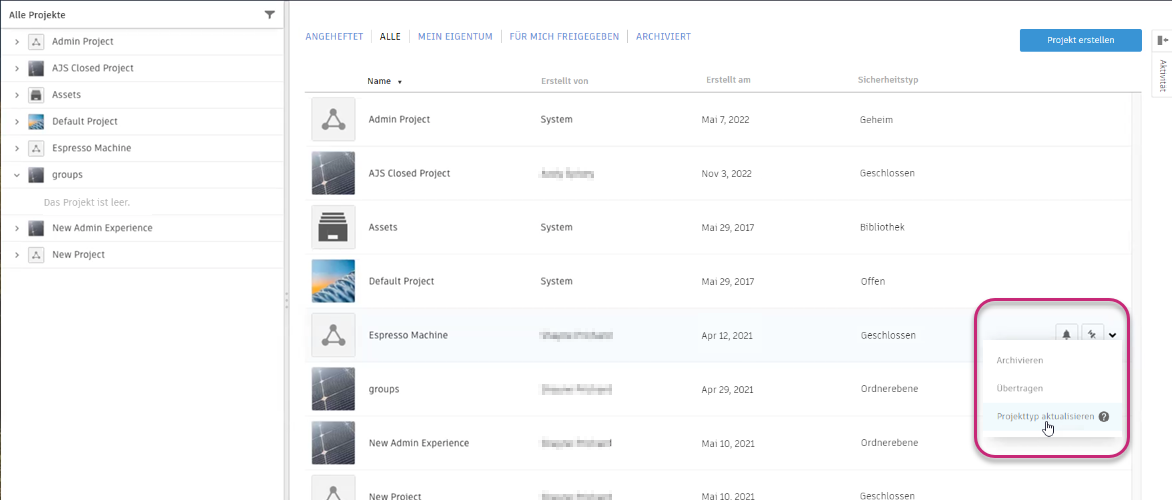Toggle the Espresso Machine row dropdown arrow
Image resolution: width=1172 pixels, height=500 pixels.
point(1112,335)
